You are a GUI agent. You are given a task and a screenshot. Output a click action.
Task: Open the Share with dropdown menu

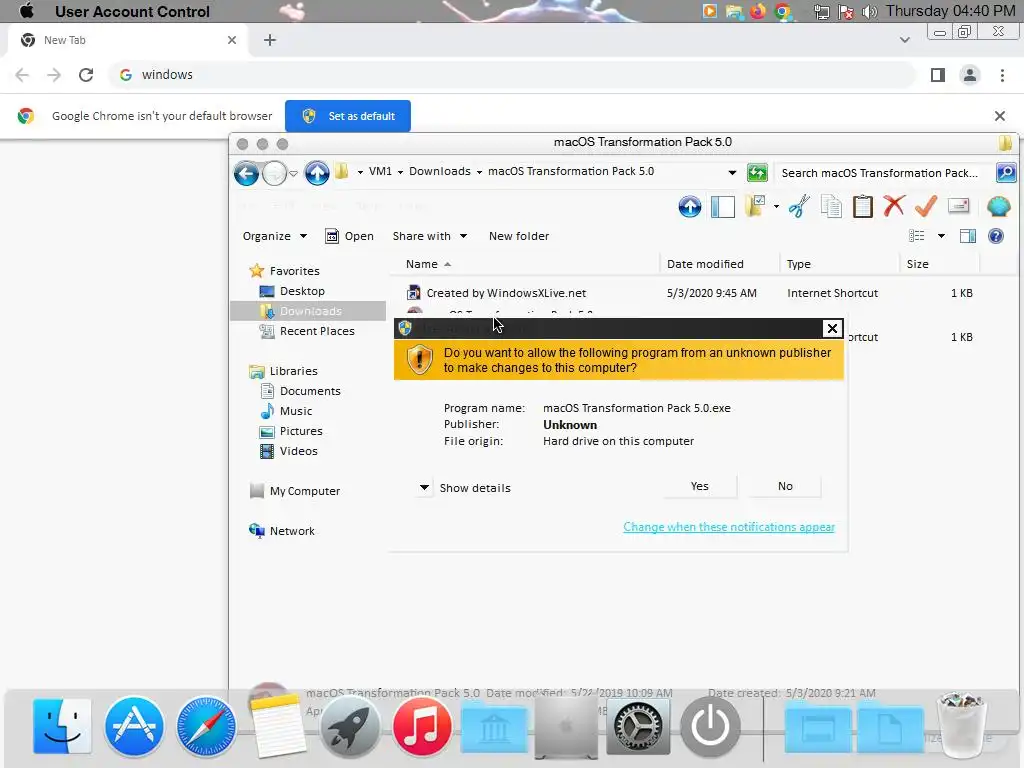tap(430, 236)
